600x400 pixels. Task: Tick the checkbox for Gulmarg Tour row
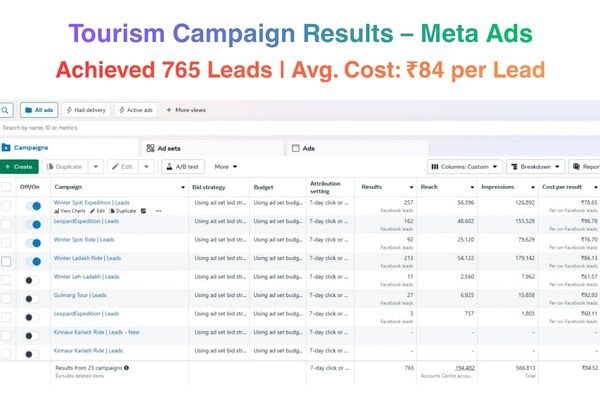point(6,299)
